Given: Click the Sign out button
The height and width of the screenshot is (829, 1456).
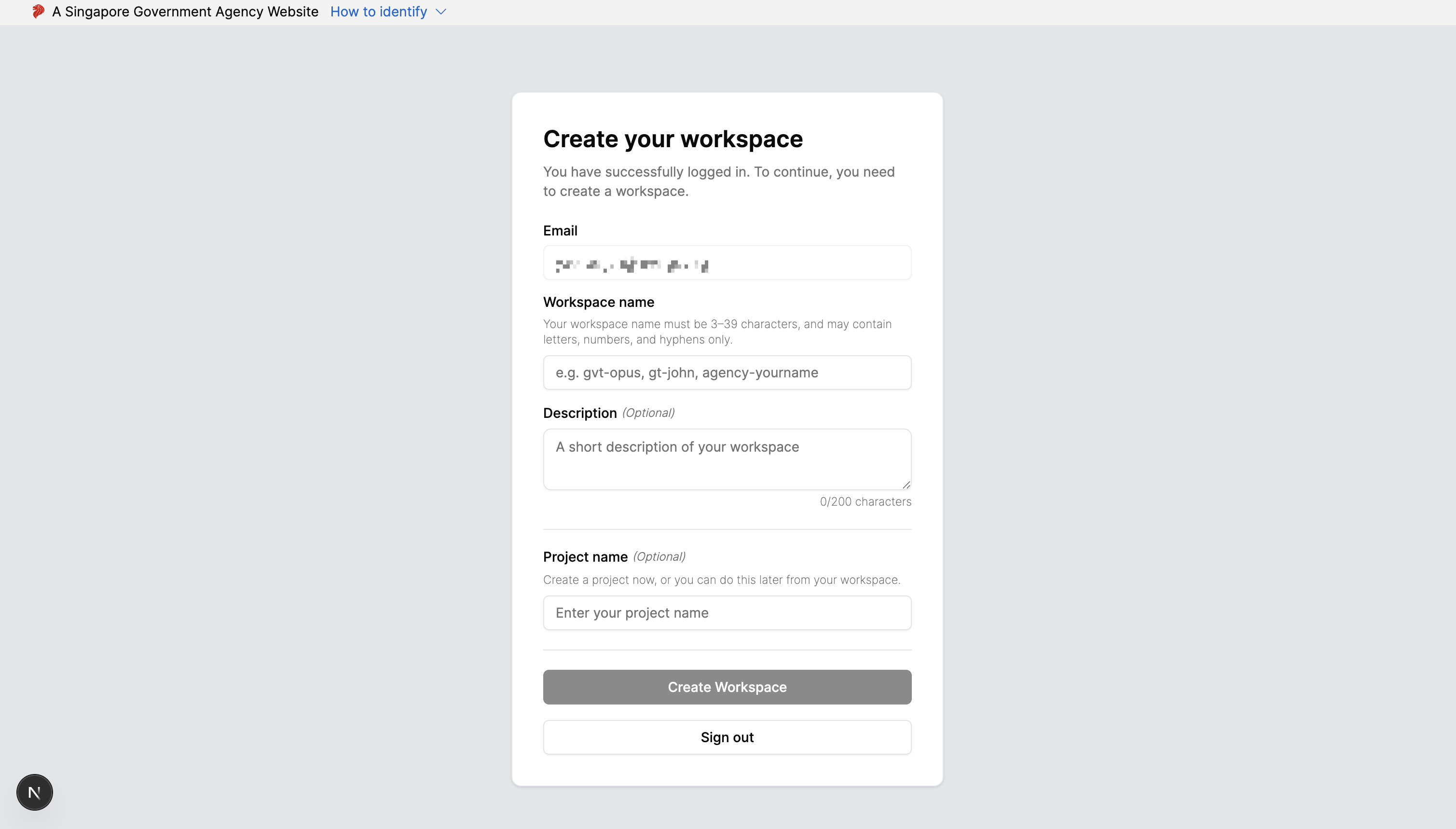Looking at the screenshot, I should click(727, 737).
